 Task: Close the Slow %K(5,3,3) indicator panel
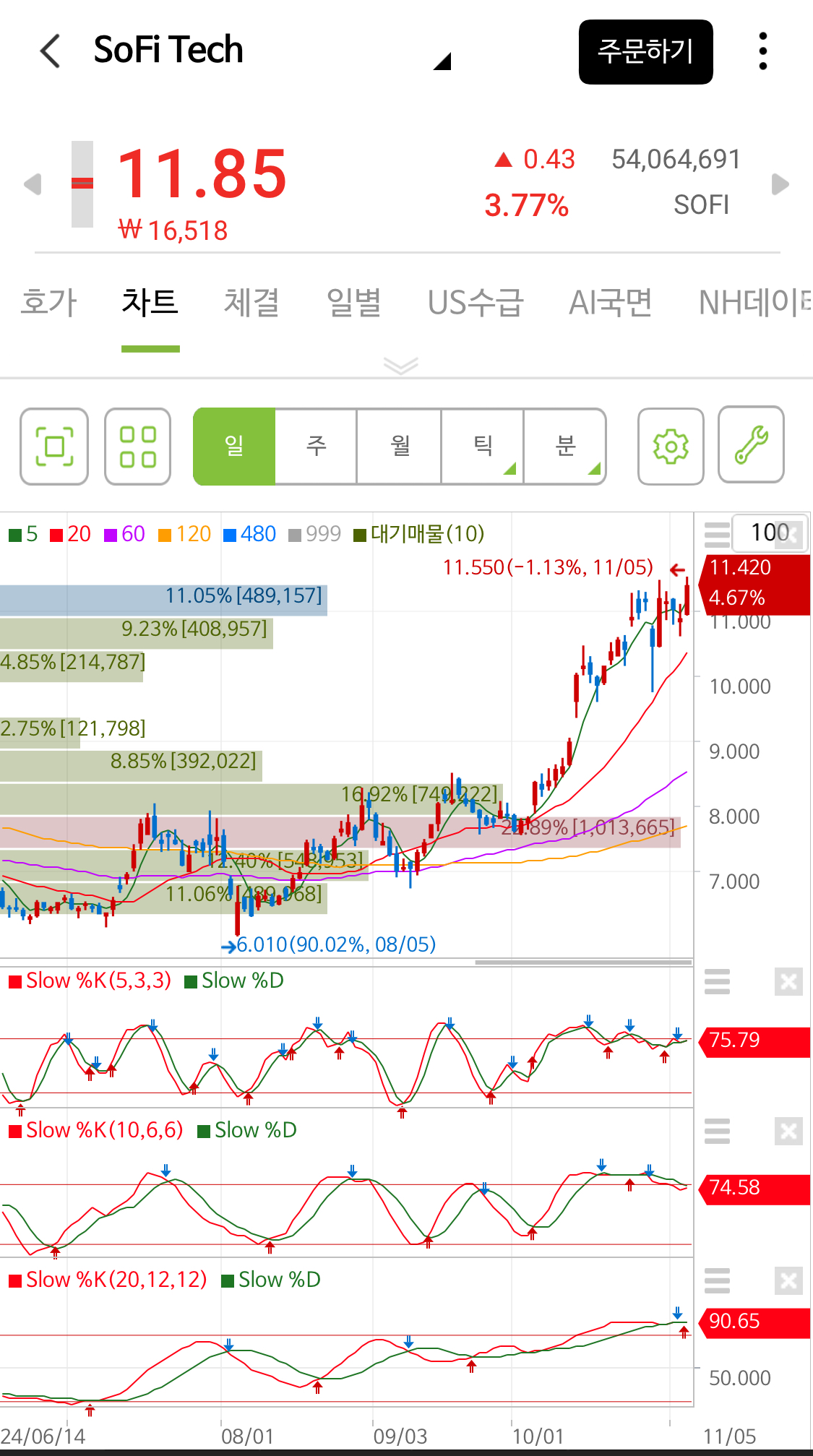[788, 981]
